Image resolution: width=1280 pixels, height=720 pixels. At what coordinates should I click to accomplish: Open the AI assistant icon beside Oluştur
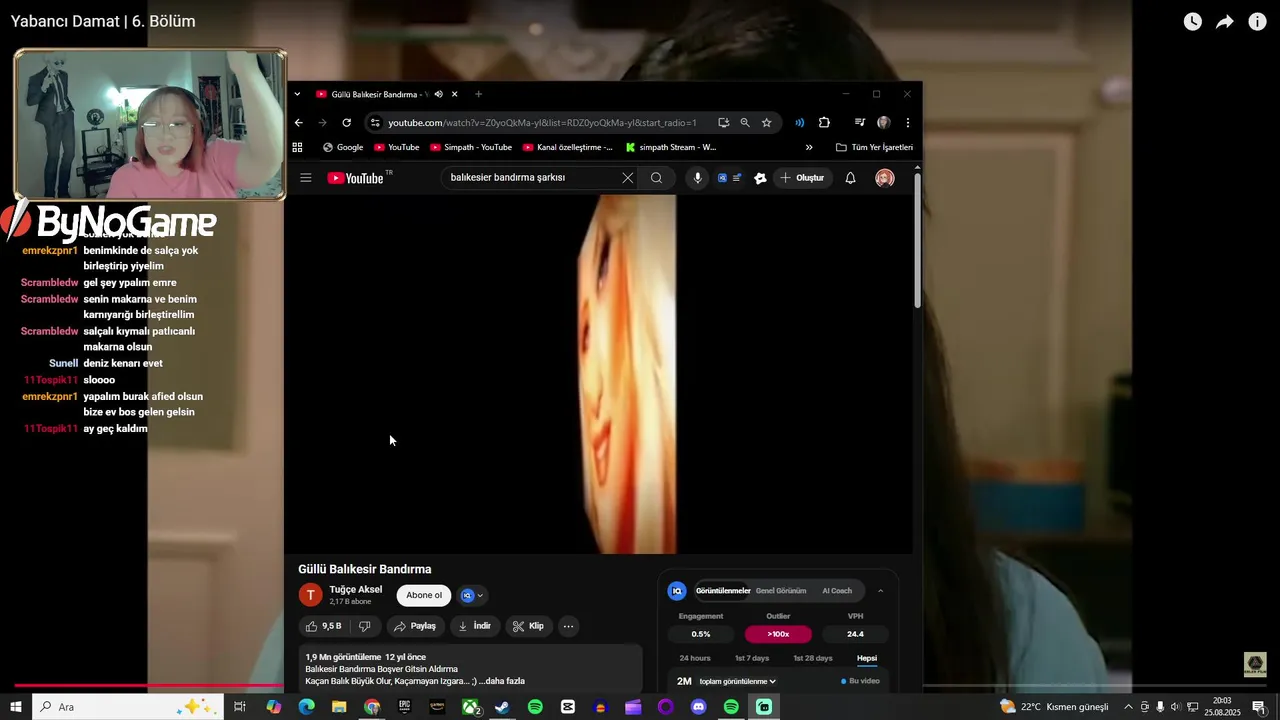click(x=760, y=178)
